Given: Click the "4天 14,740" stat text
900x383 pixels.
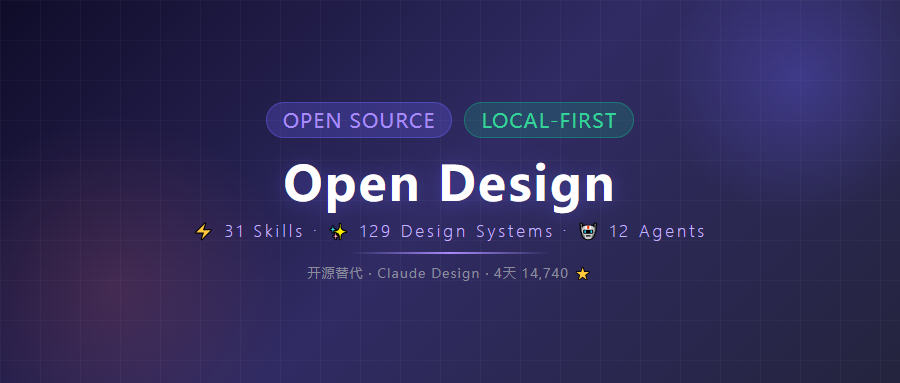Looking at the screenshot, I should (531, 273).
